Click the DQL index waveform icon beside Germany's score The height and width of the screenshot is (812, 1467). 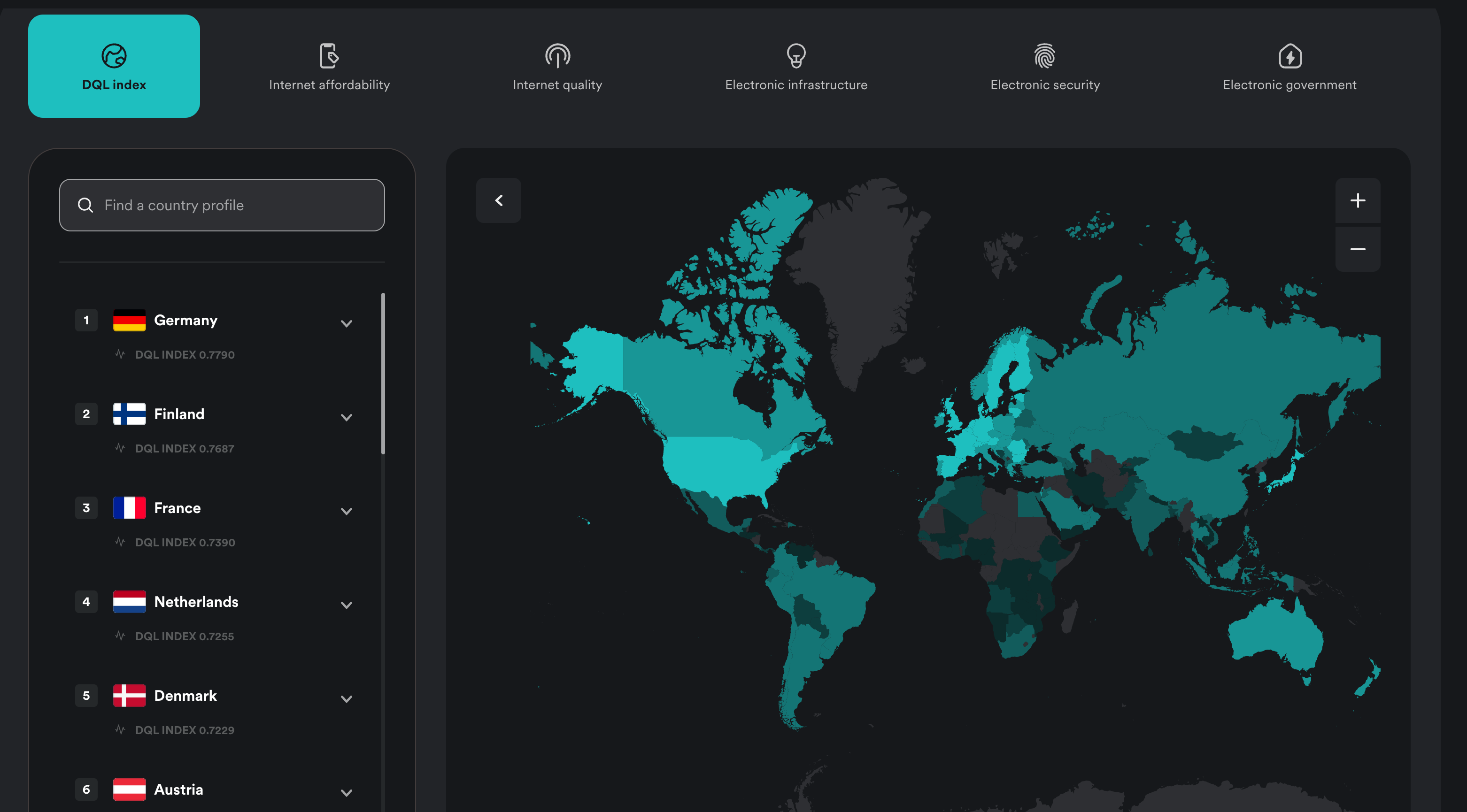click(x=120, y=354)
